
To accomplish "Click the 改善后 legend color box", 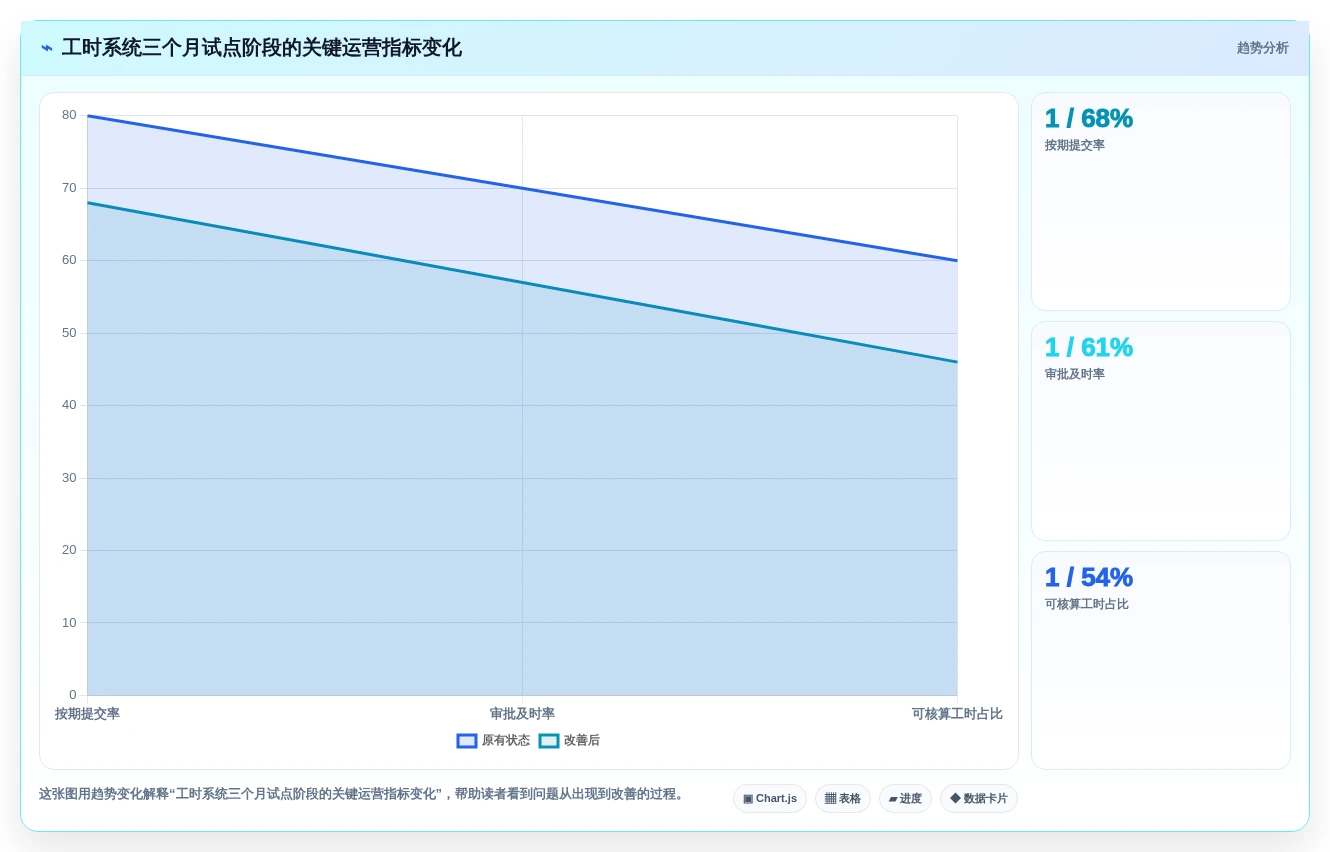I will [x=549, y=741].
